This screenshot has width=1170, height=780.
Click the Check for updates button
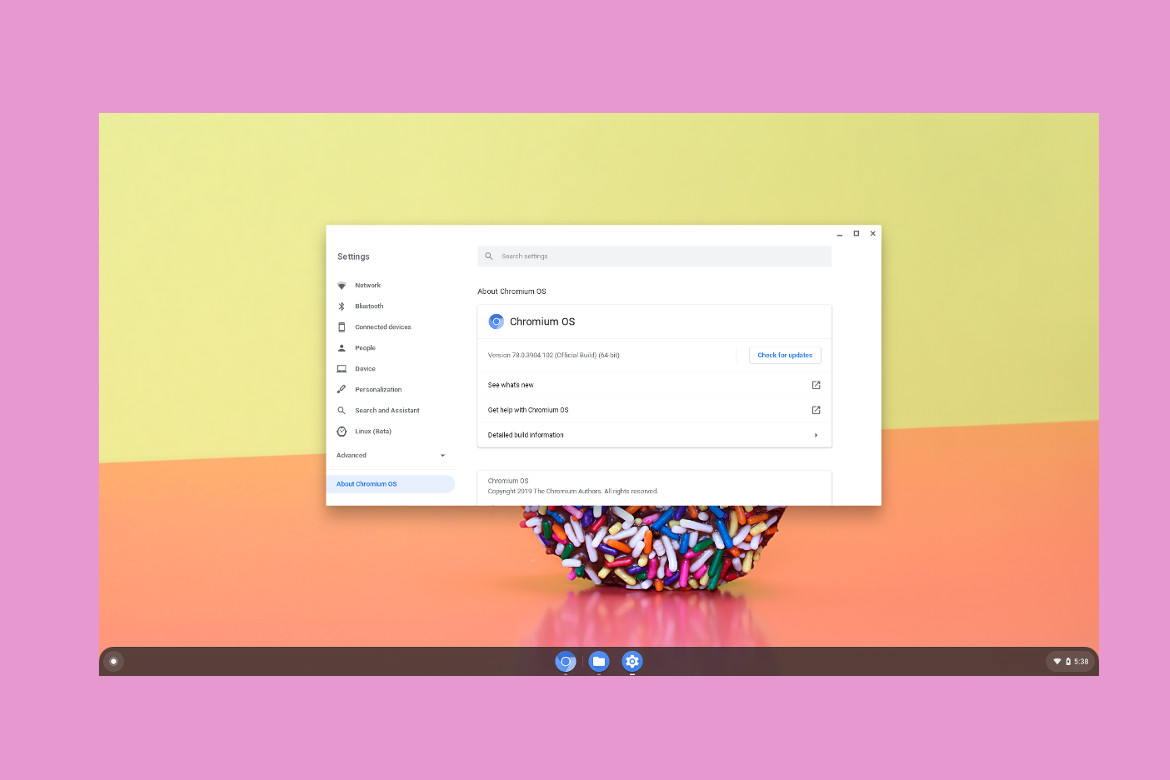click(x=785, y=355)
